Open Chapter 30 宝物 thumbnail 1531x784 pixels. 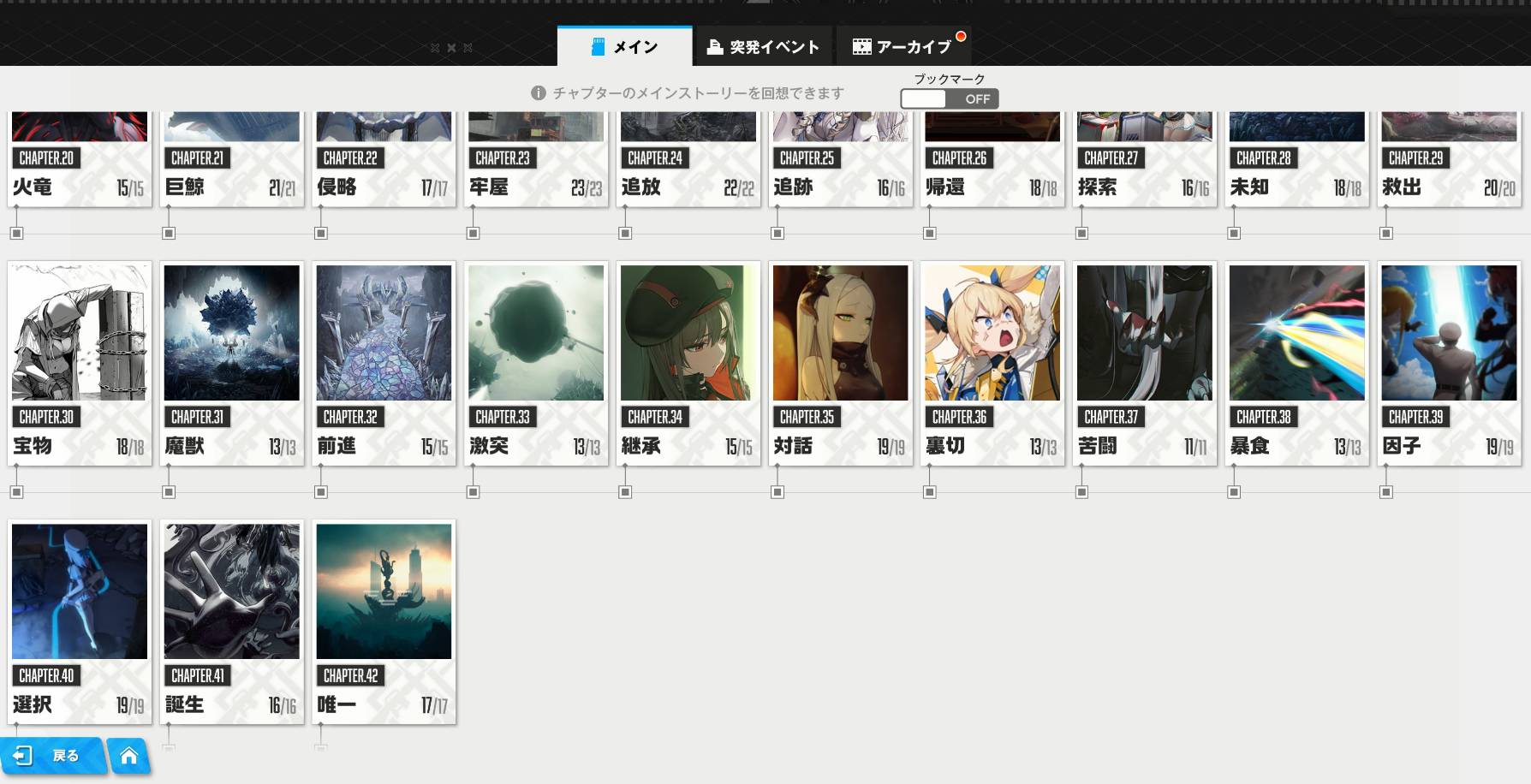click(80, 333)
